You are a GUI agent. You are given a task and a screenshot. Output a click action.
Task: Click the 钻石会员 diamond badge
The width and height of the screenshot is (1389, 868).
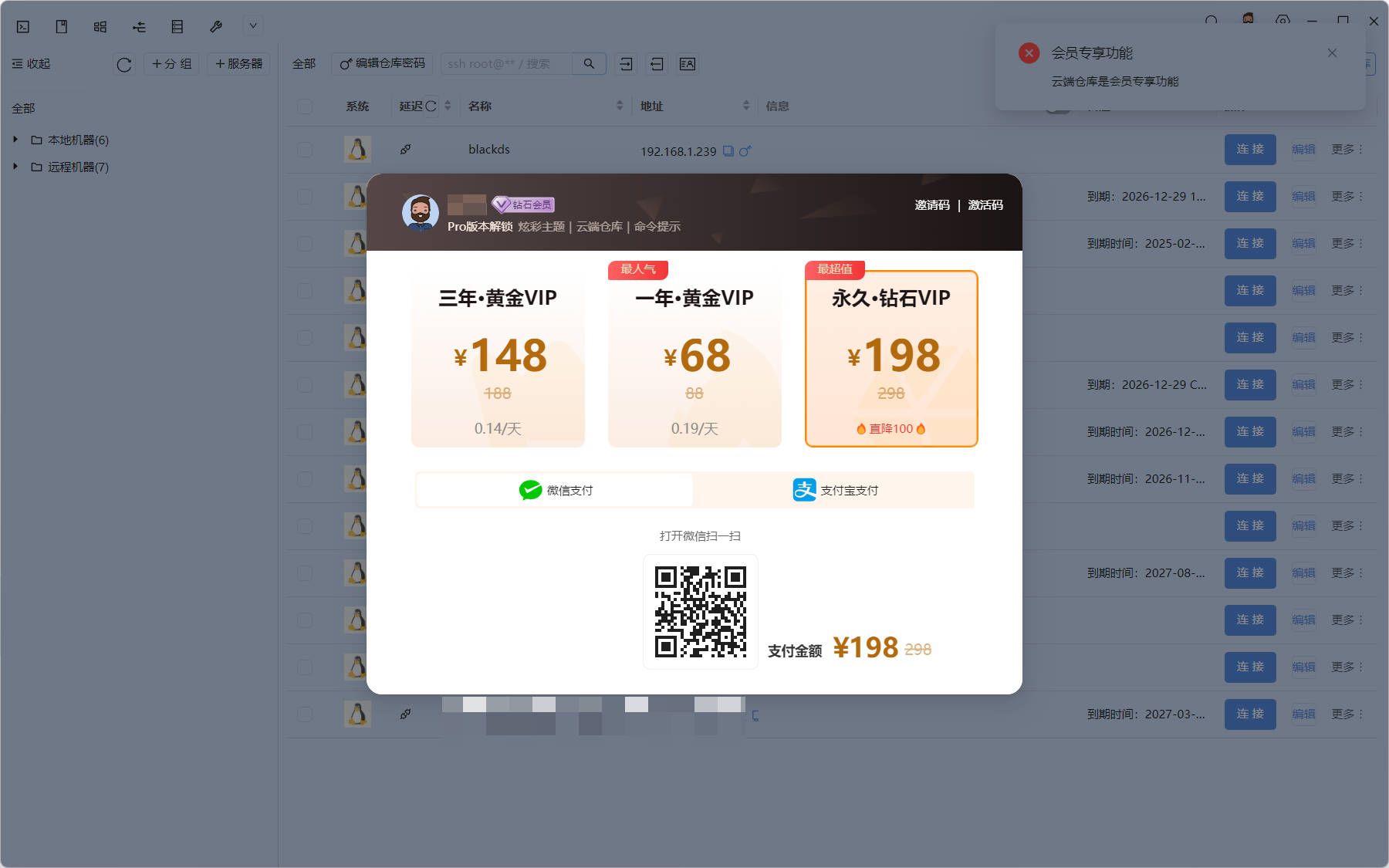pyautogui.click(x=523, y=204)
